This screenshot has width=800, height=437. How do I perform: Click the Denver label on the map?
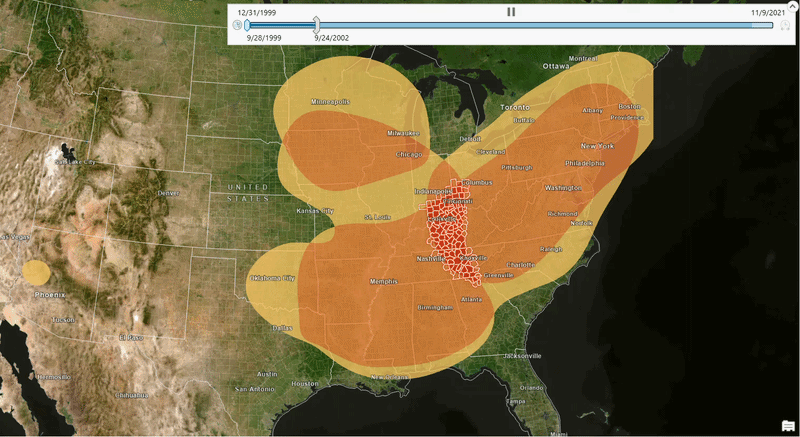click(168, 193)
